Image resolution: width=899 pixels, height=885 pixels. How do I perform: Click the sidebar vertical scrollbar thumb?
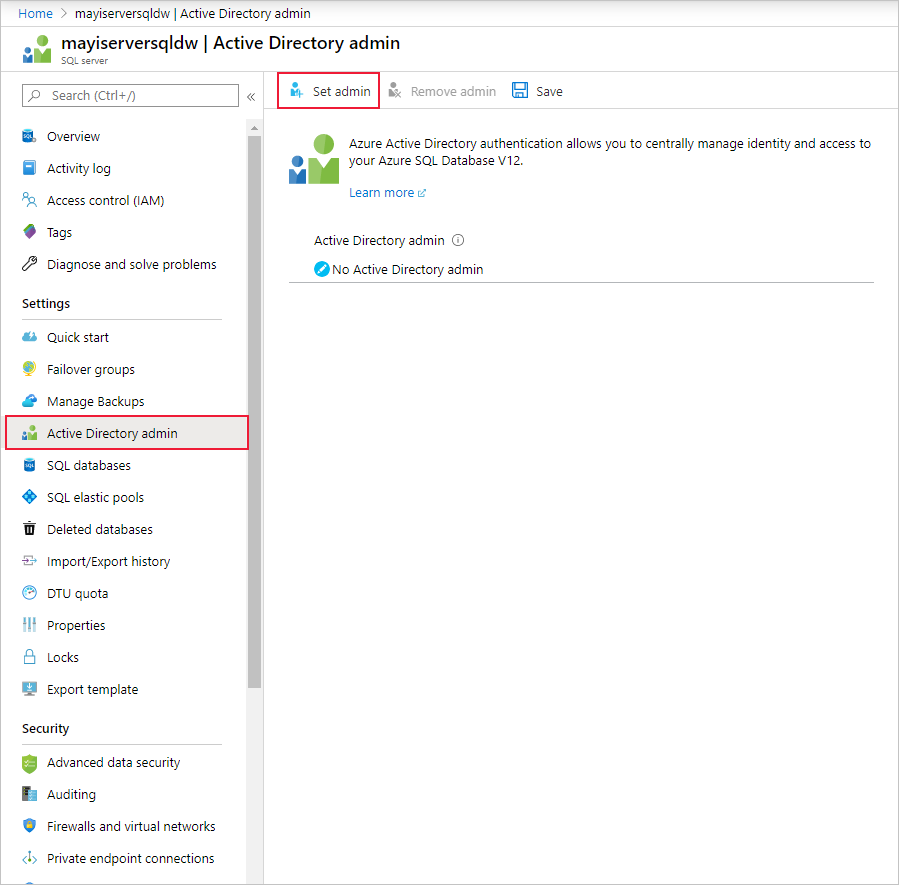pos(255,412)
